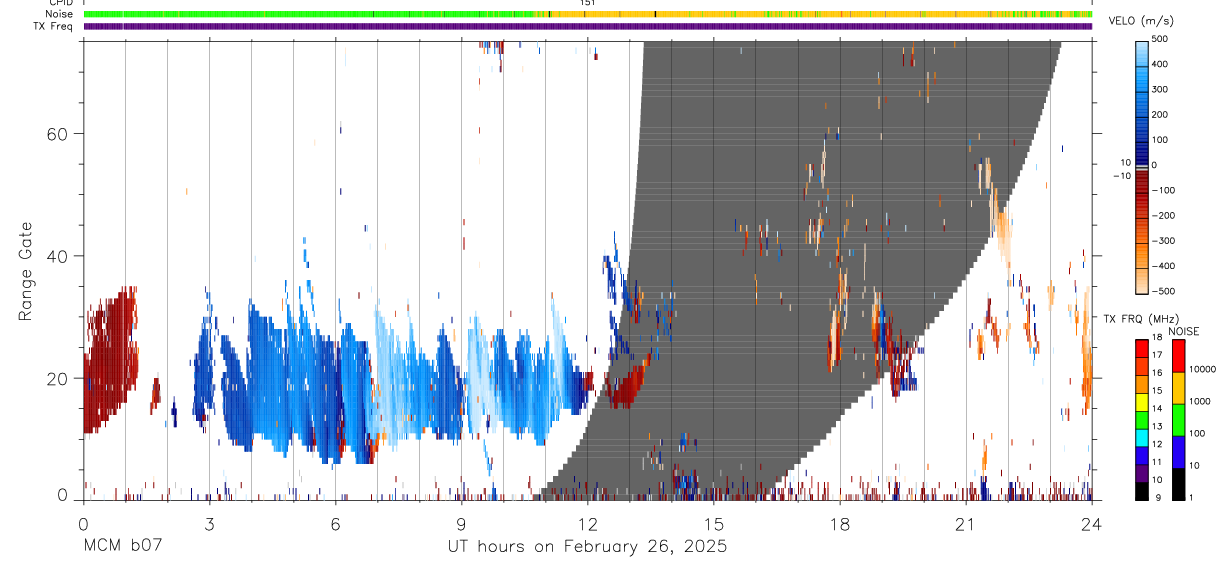Screen dimensions: 1228x567
Task: Click the -200 label on velocity colorbar
Action: point(1163,215)
